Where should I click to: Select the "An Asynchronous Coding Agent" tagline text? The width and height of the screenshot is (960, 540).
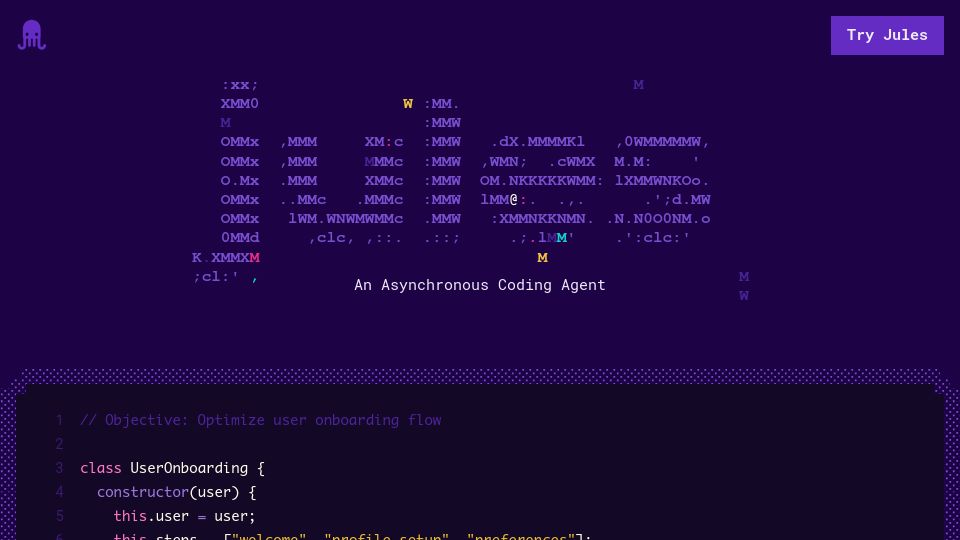(x=479, y=285)
